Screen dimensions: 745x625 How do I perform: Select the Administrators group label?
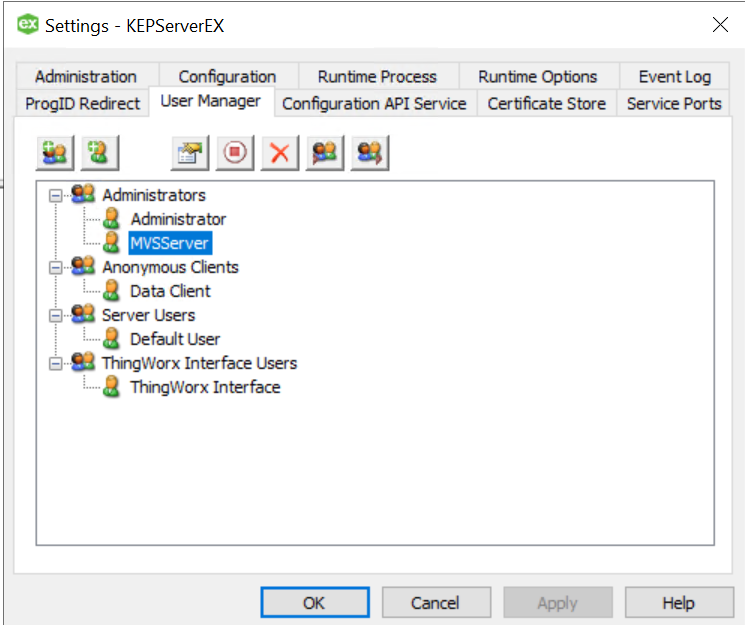tap(154, 195)
